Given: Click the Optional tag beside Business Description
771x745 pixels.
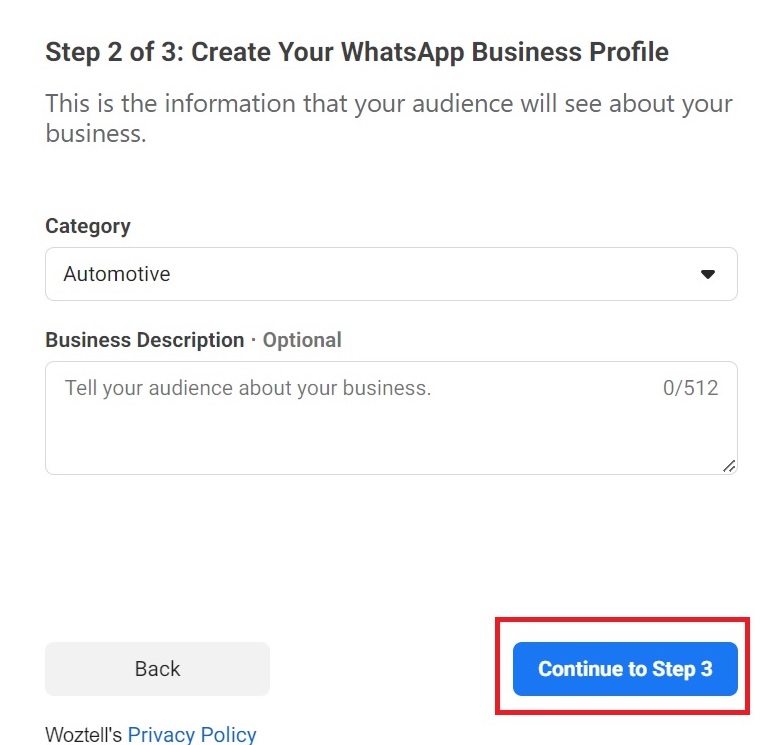Looking at the screenshot, I should (x=302, y=340).
